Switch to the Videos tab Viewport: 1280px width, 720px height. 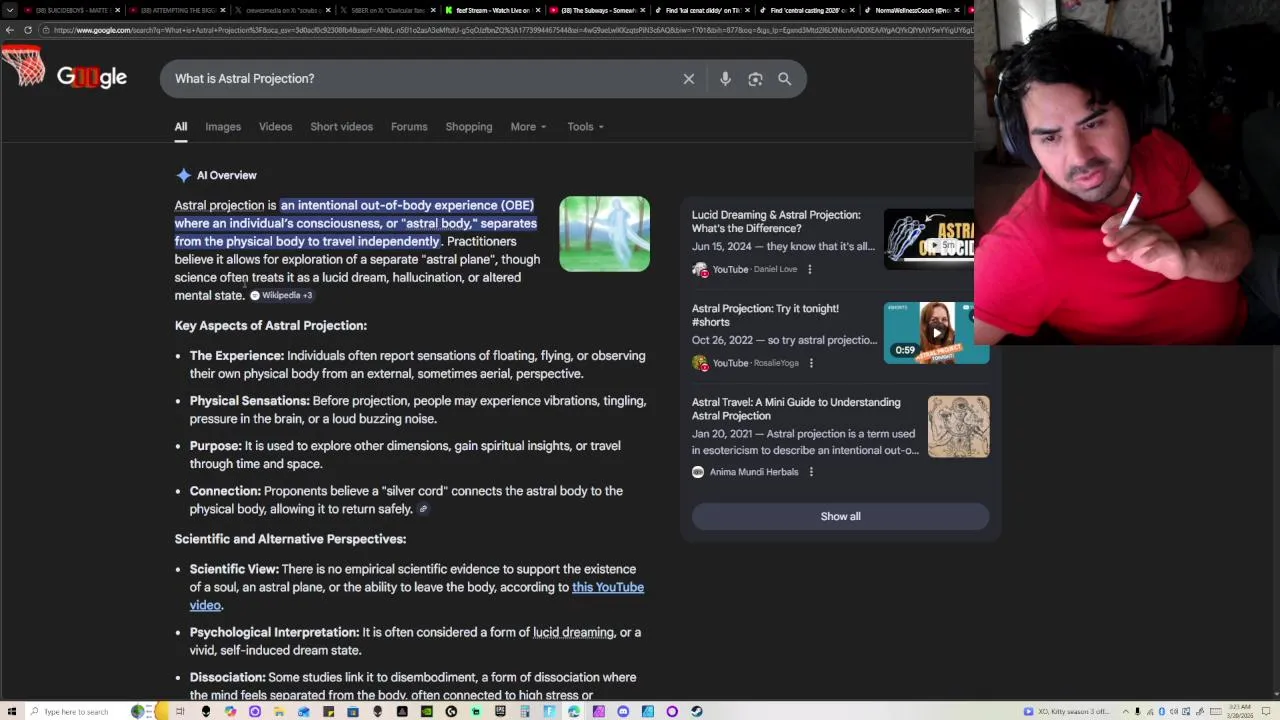pyautogui.click(x=275, y=127)
